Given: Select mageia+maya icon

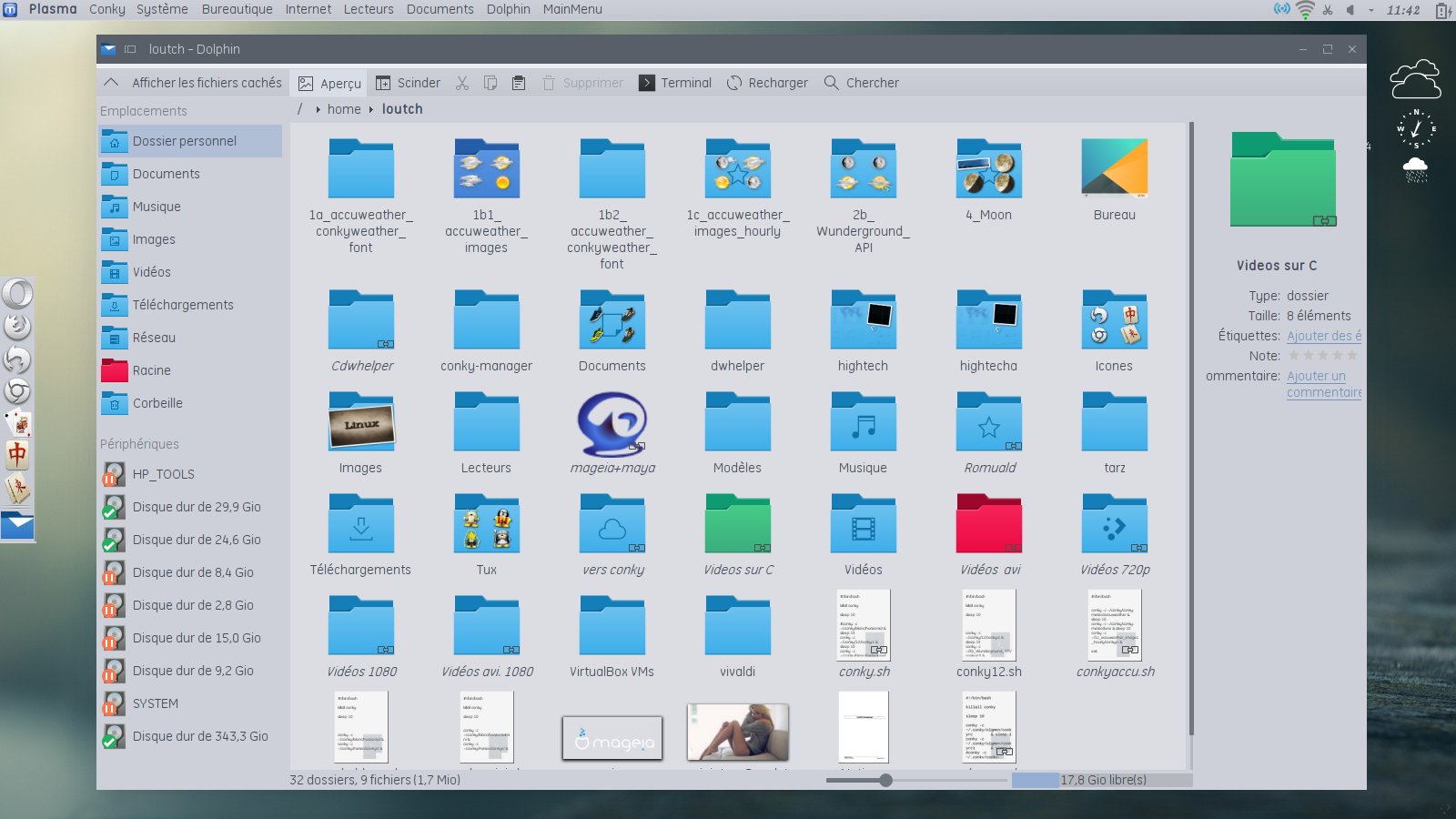Looking at the screenshot, I should pos(612,424).
